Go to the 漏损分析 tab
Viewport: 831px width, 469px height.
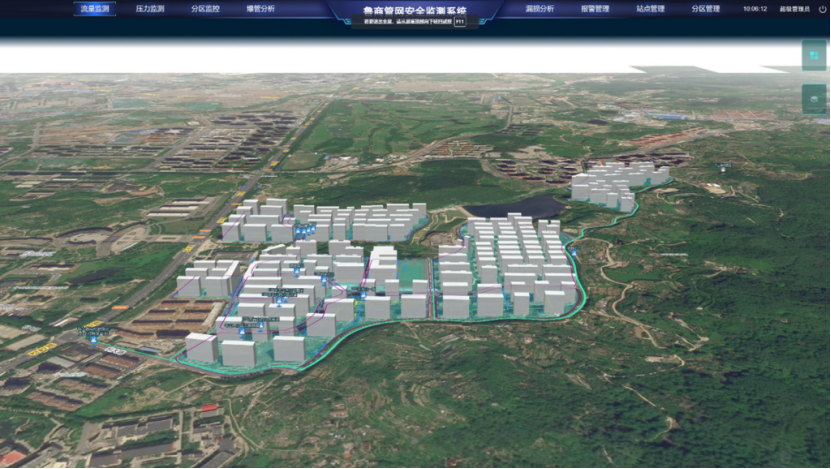540,8
